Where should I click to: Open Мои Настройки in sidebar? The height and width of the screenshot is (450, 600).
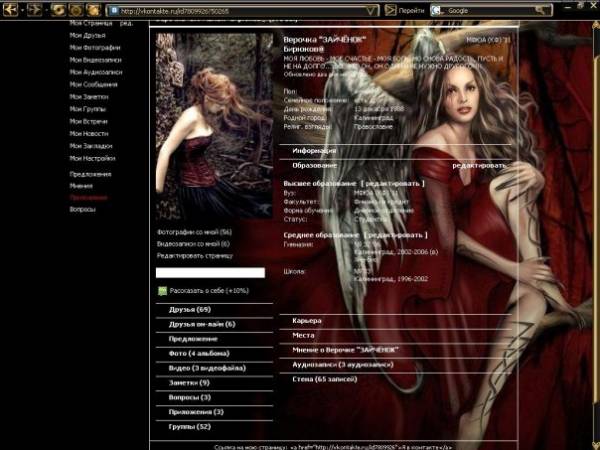coord(92,158)
